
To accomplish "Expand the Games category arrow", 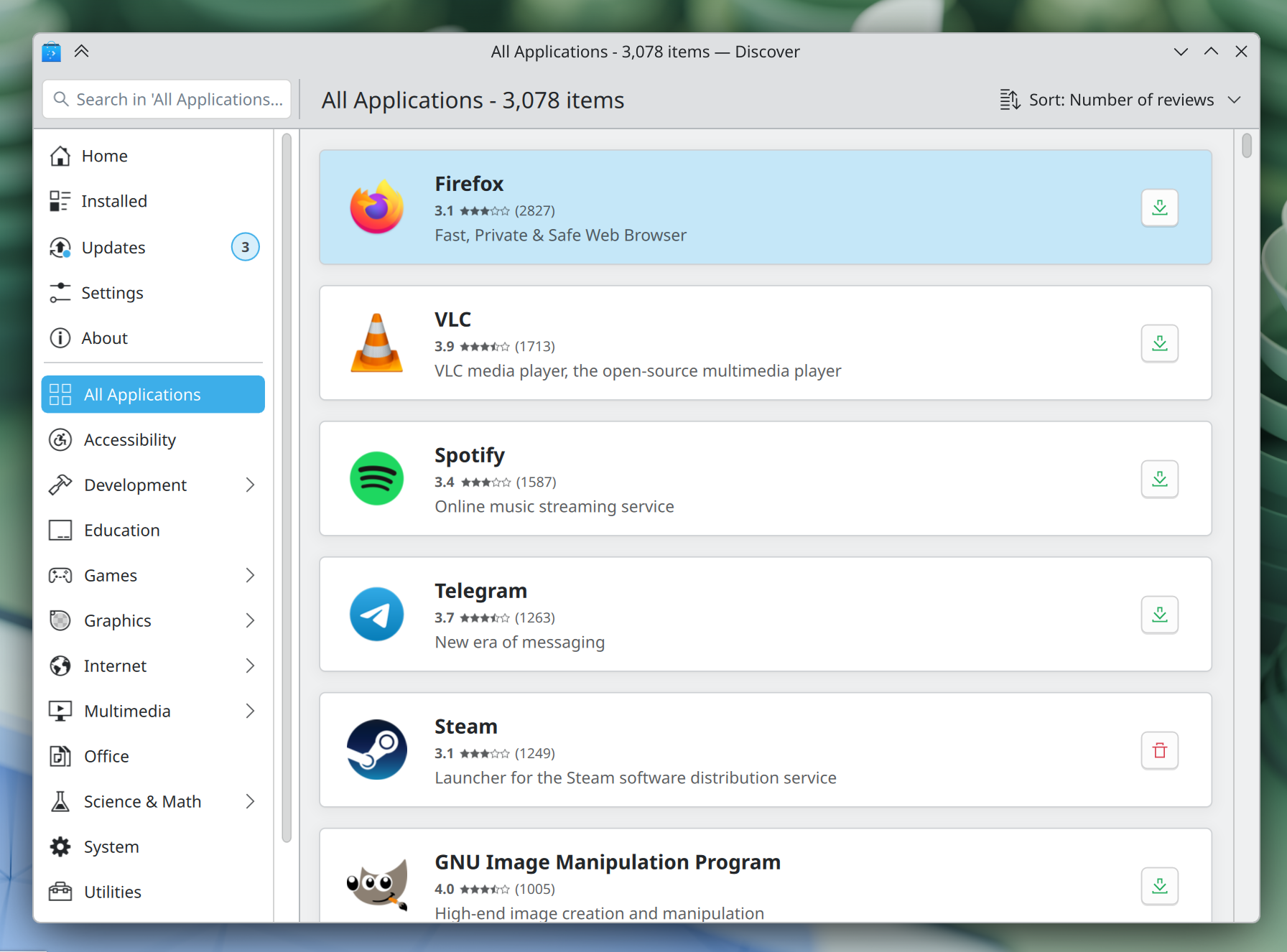I will coord(250,576).
